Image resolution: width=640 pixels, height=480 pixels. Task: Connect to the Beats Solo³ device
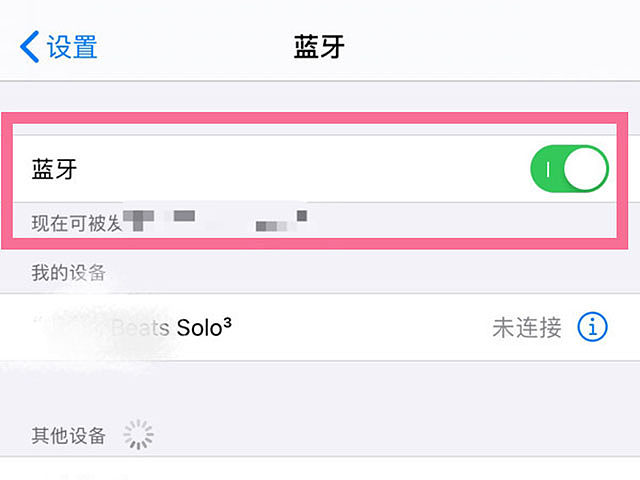pyautogui.click(x=320, y=327)
